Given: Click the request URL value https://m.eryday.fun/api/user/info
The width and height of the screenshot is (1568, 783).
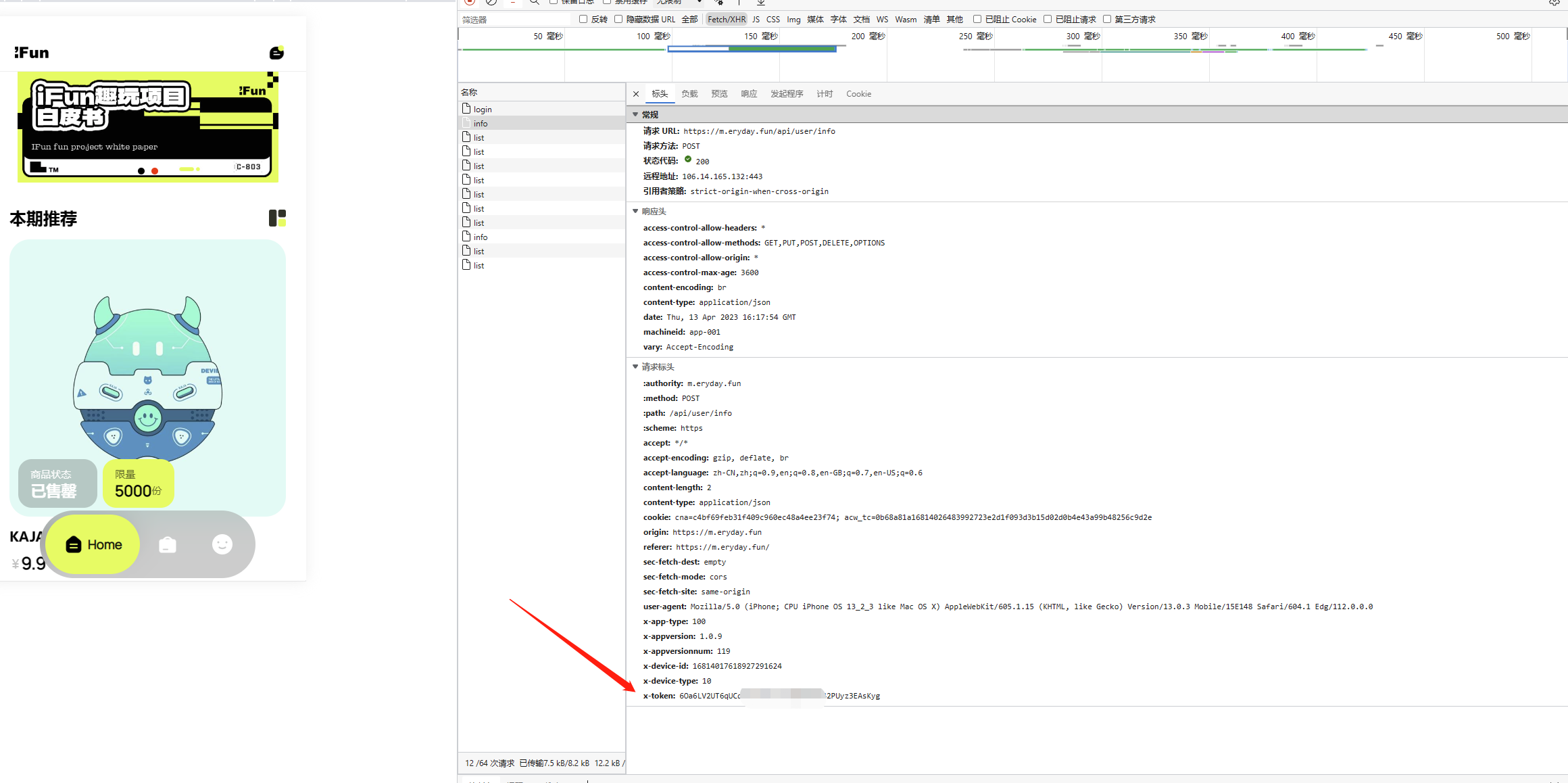Looking at the screenshot, I should coord(759,131).
